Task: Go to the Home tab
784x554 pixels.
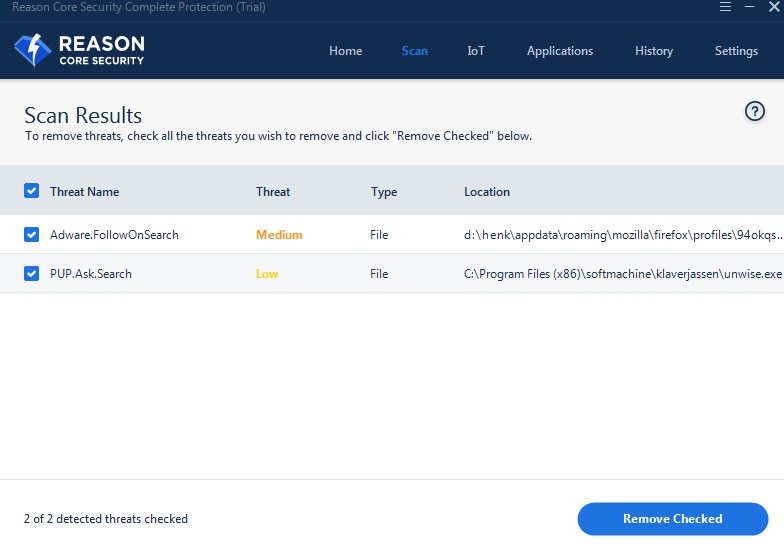Action: point(346,51)
